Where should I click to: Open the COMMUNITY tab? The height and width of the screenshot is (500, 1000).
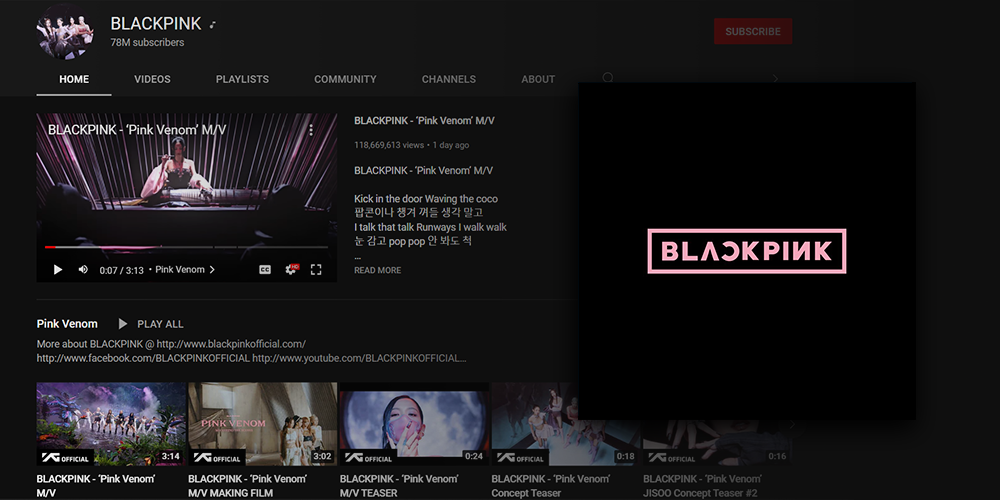(345, 80)
